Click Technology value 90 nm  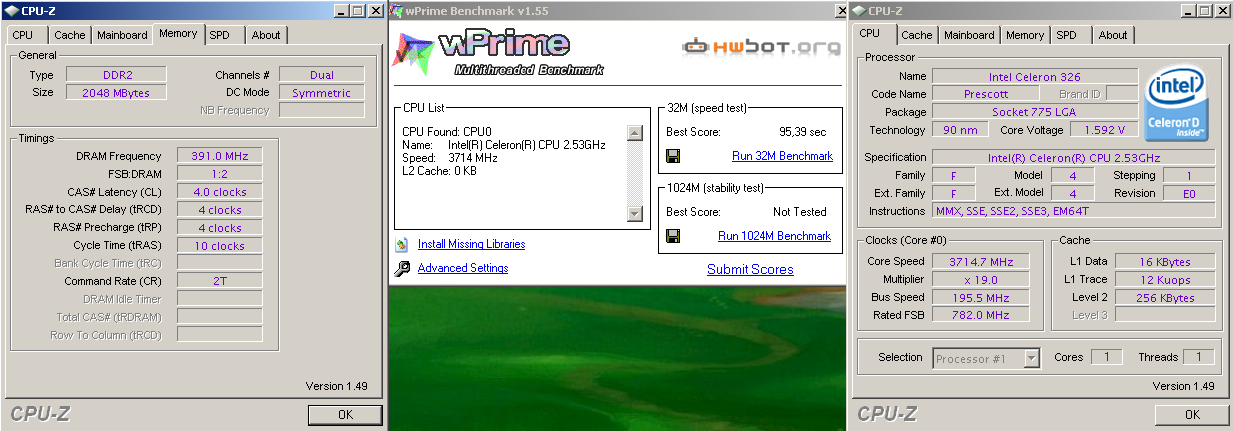click(x=960, y=130)
